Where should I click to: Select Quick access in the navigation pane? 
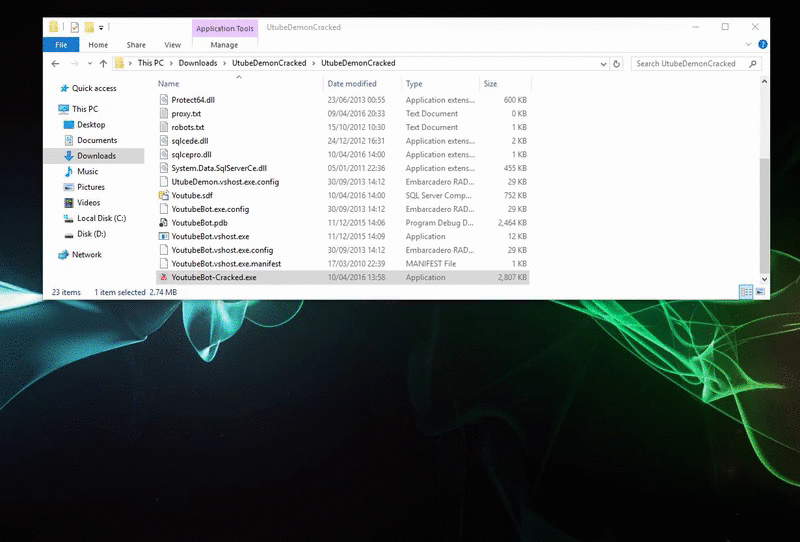94,88
